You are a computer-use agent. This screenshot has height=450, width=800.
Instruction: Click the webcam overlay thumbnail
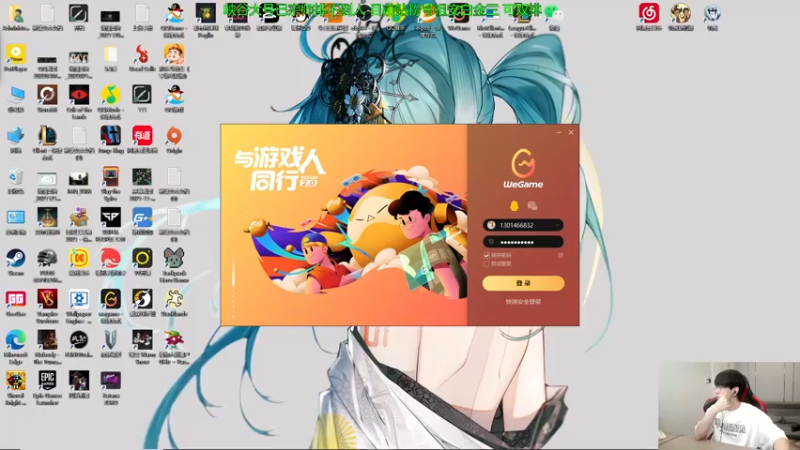coord(729,406)
